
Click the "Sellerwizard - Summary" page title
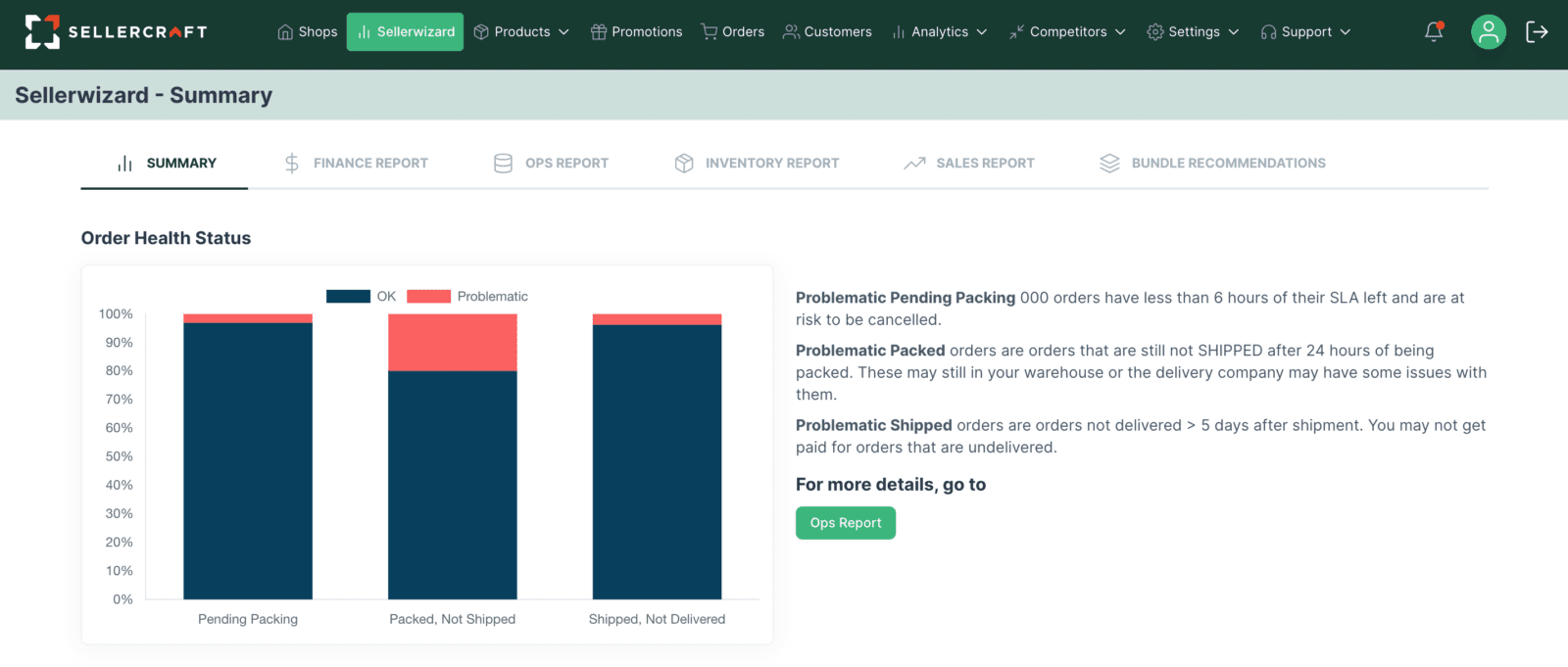(144, 95)
